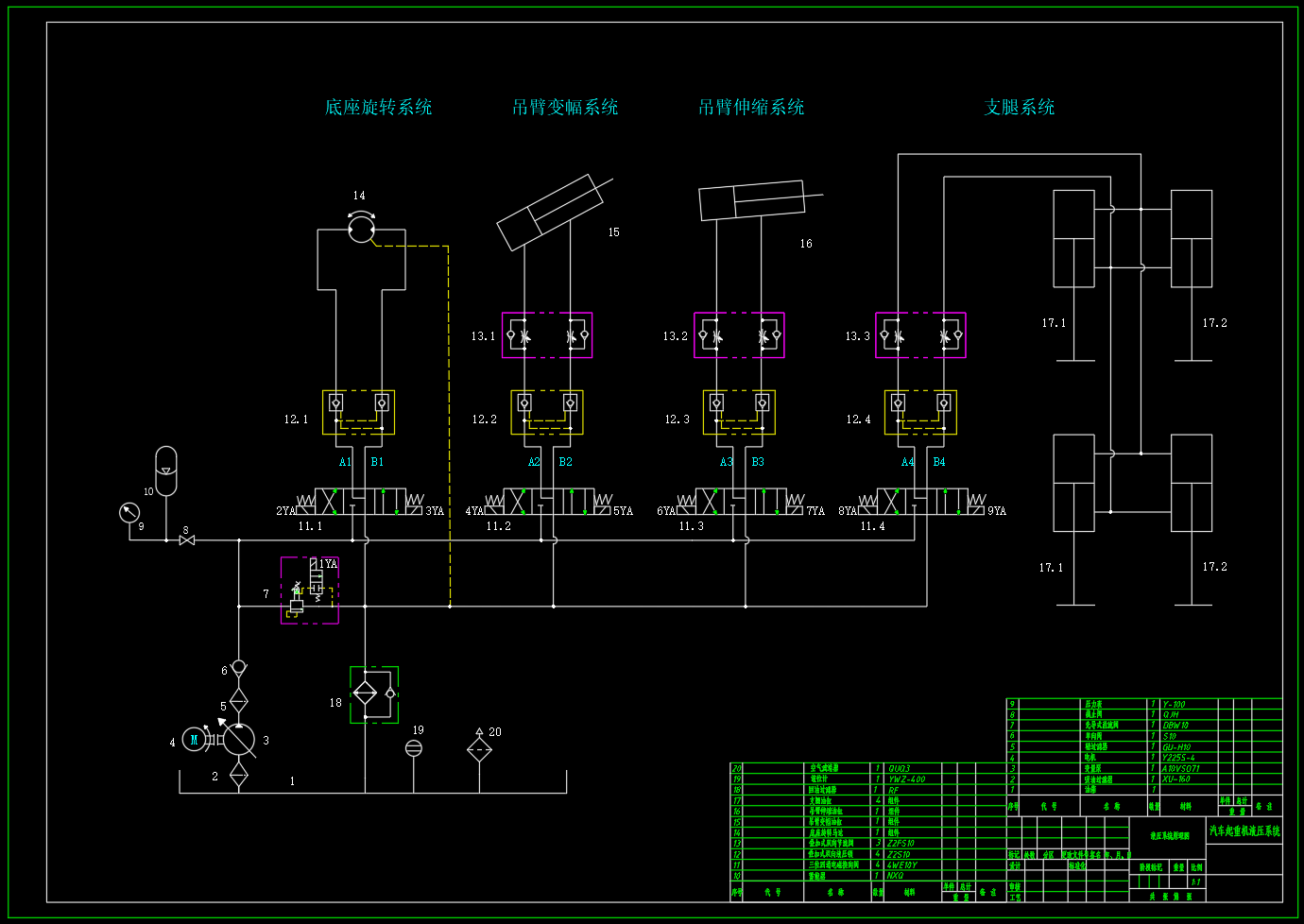
Task: Pick the hydraulic lock block numbered 12.4
Action: tap(920, 413)
